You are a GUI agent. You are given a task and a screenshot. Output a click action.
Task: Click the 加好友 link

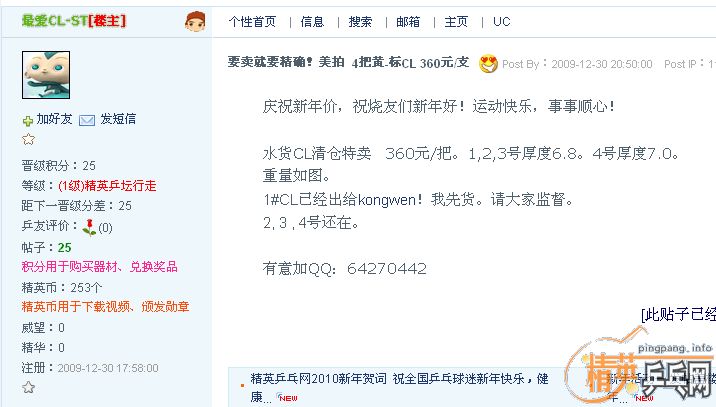tap(54, 119)
